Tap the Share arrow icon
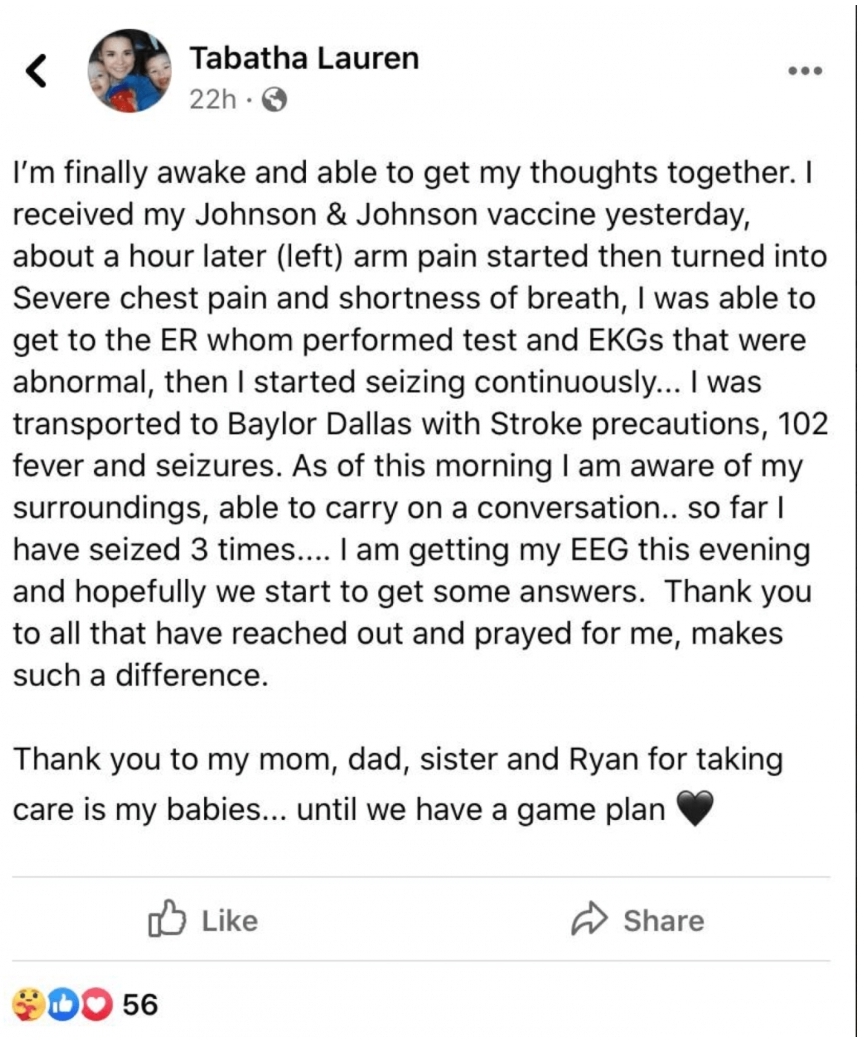 (x=590, y=920)
